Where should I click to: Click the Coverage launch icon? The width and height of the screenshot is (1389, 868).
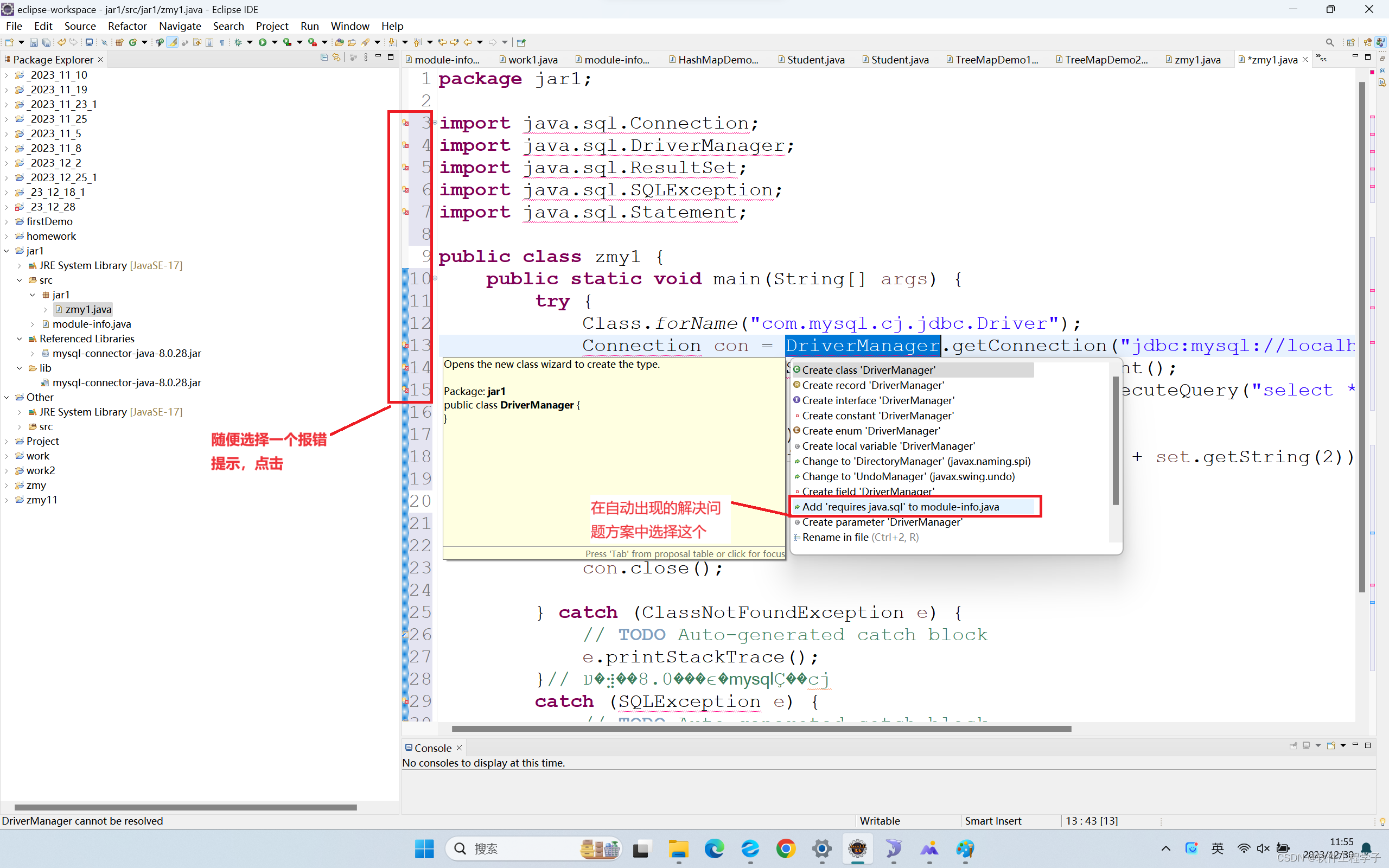point(287,41)
